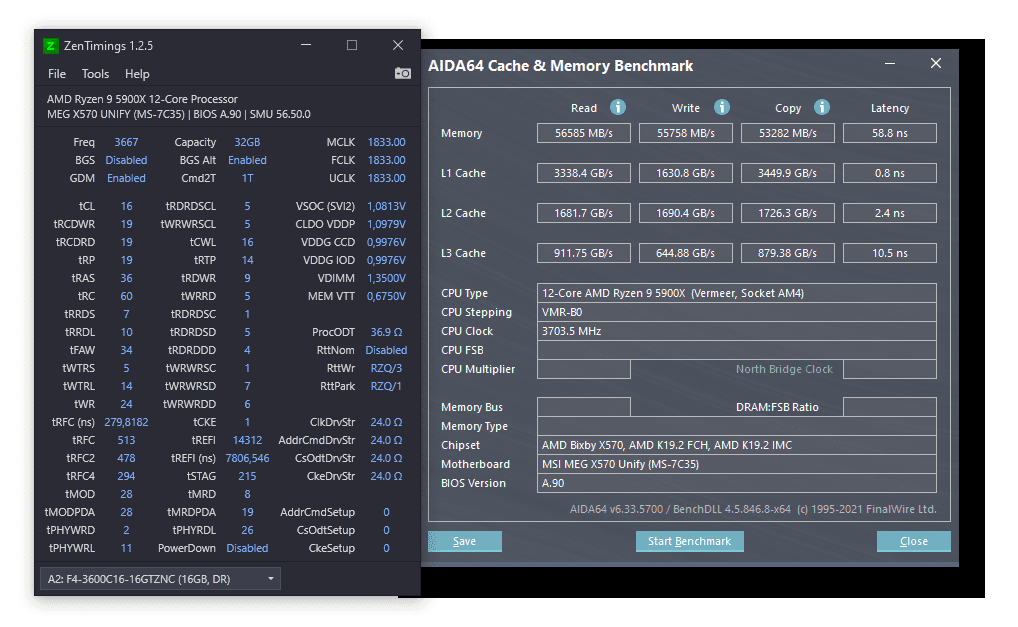Click the Memory Read value 56585 MB/s

click(x=584, y=133)
